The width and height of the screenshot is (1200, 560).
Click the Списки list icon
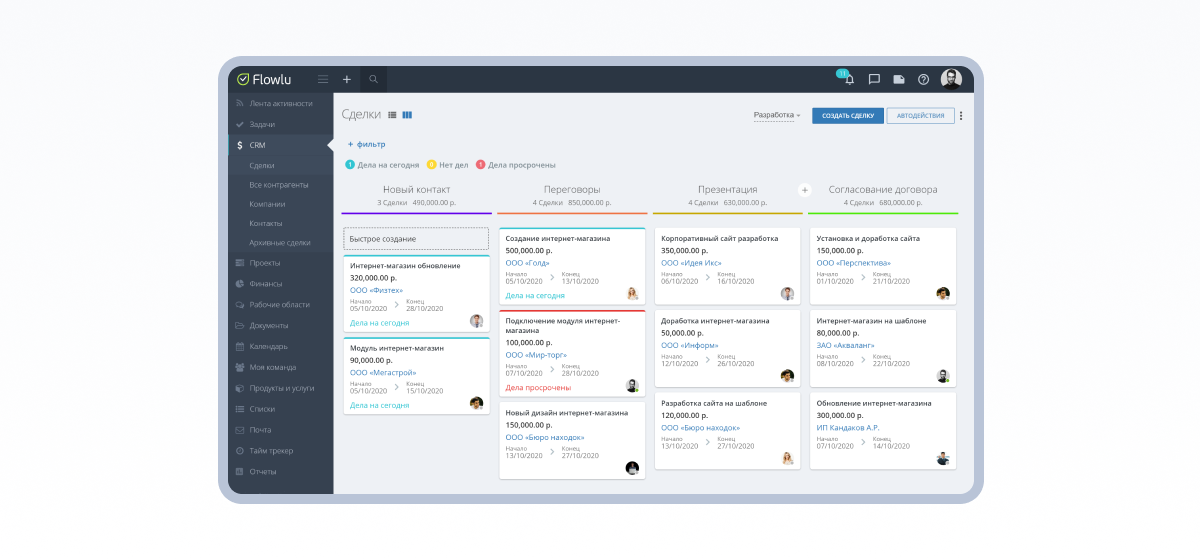click(x=239, y=409)
